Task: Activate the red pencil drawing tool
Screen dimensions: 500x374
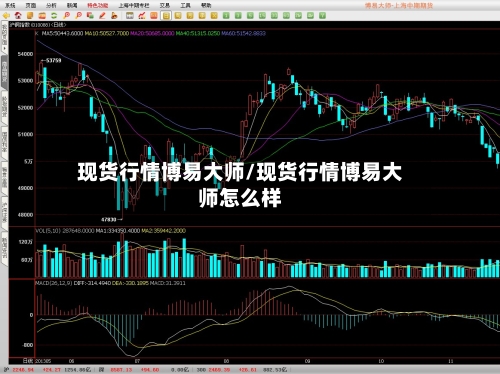Action: click(102, 15)
